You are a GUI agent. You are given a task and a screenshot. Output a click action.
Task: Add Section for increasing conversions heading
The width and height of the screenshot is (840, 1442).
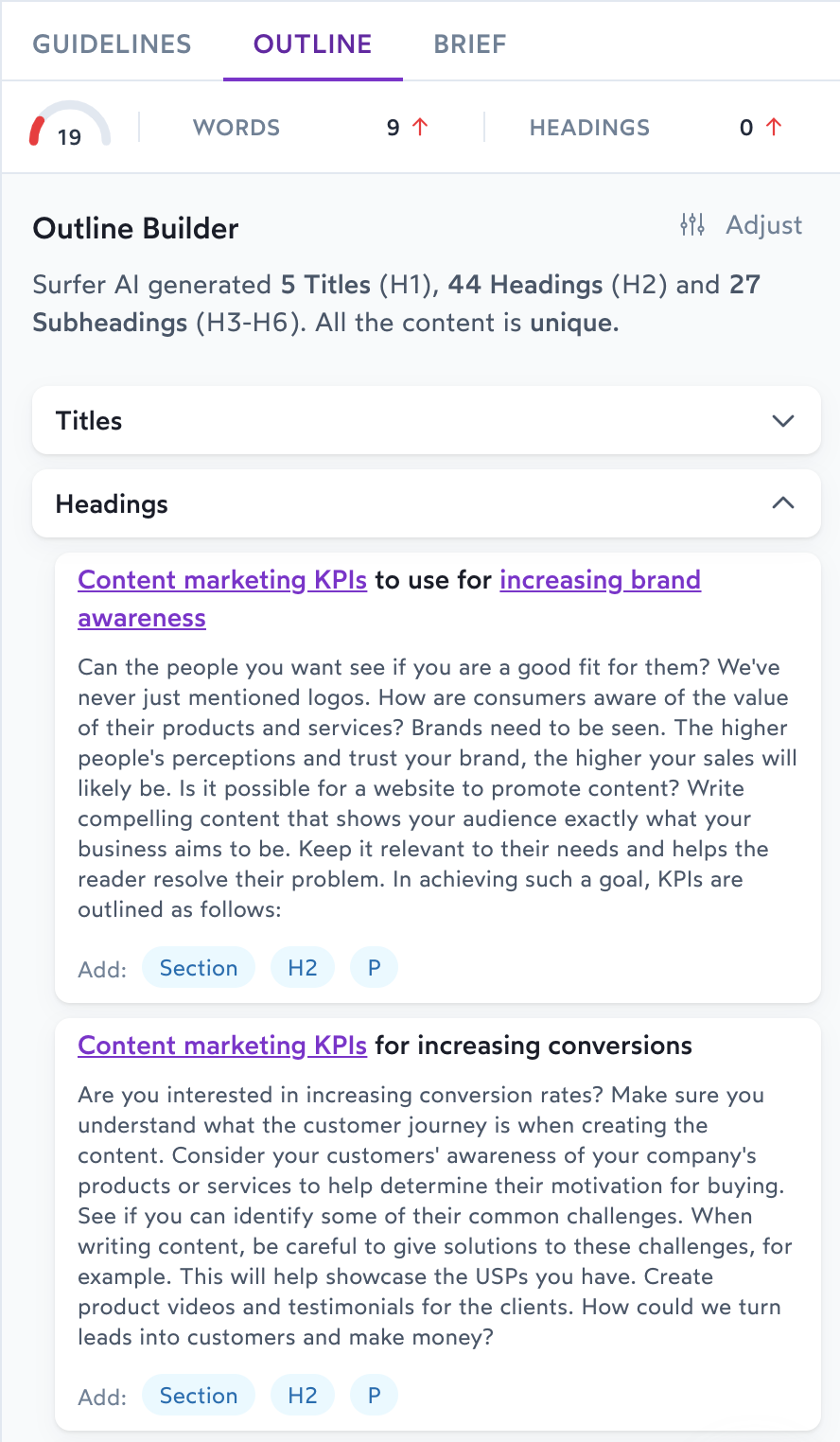click(199, 1396)
